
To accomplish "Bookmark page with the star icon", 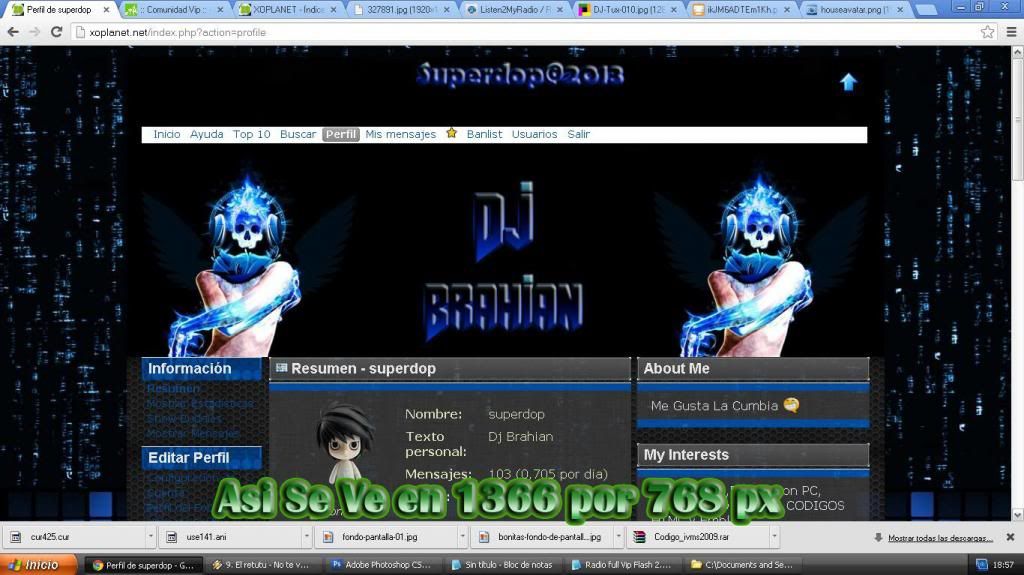I will pos(987,32).
